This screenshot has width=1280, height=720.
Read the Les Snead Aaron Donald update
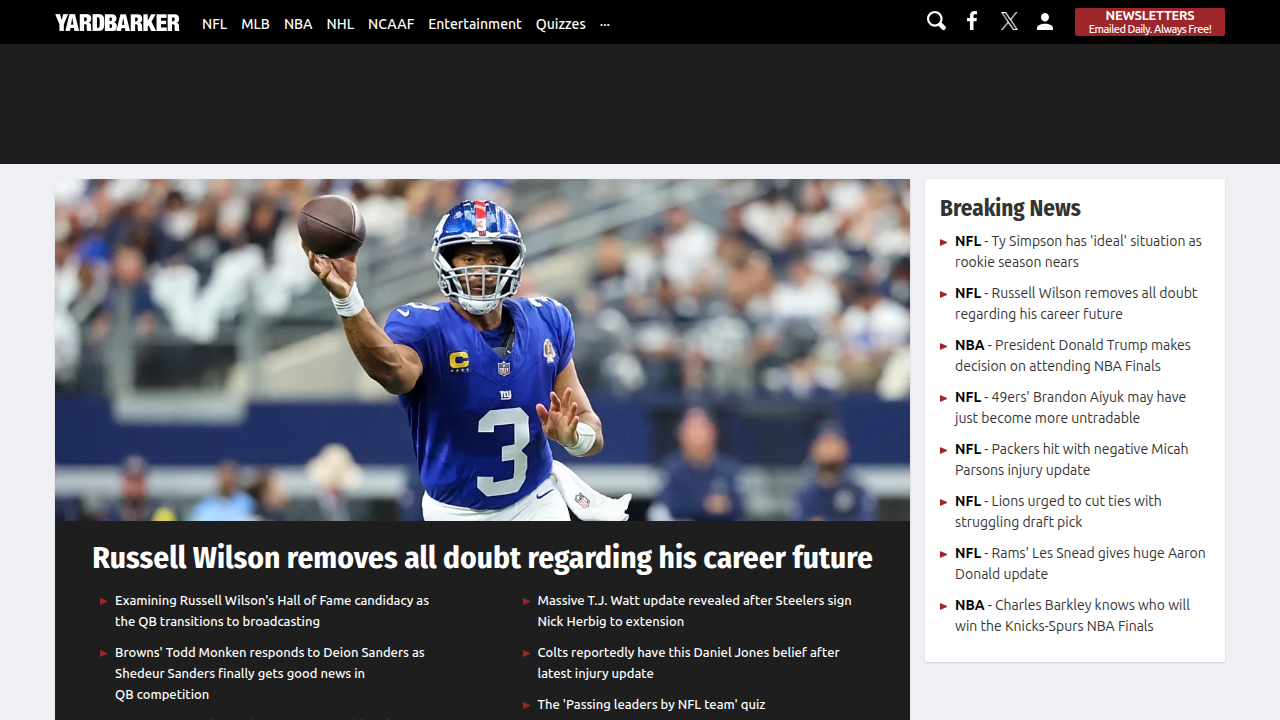(1080, 563)
